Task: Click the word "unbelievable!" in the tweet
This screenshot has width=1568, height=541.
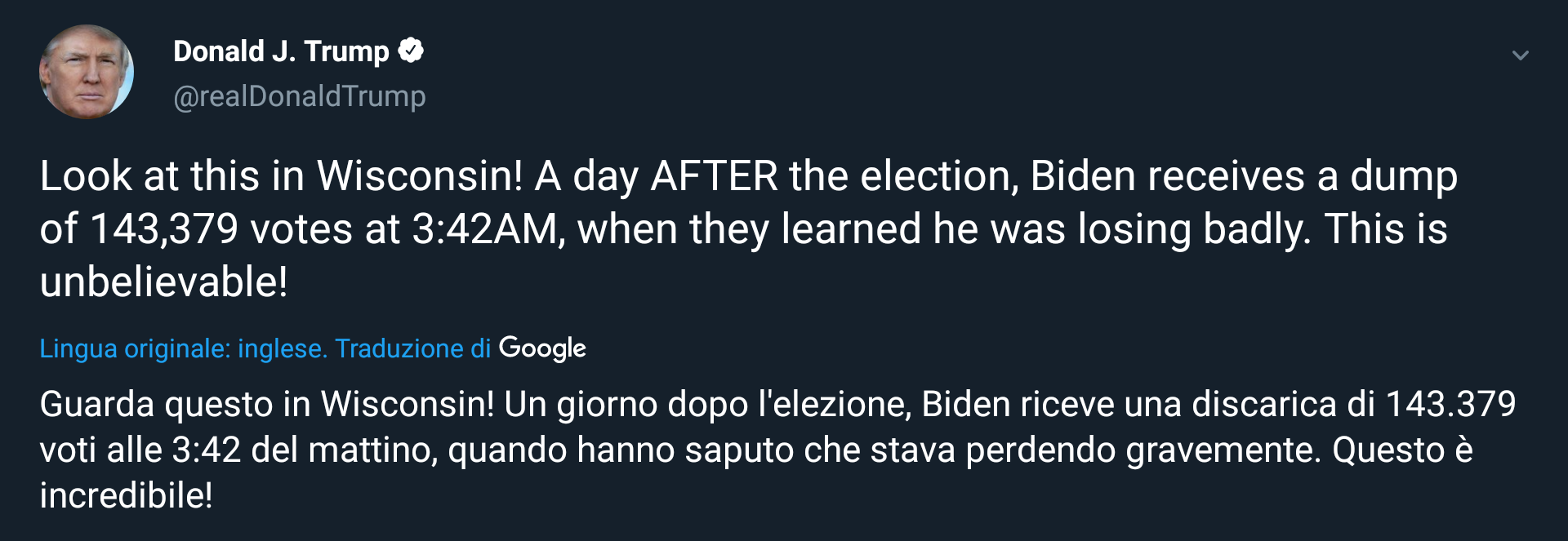Action: (163, 282)
